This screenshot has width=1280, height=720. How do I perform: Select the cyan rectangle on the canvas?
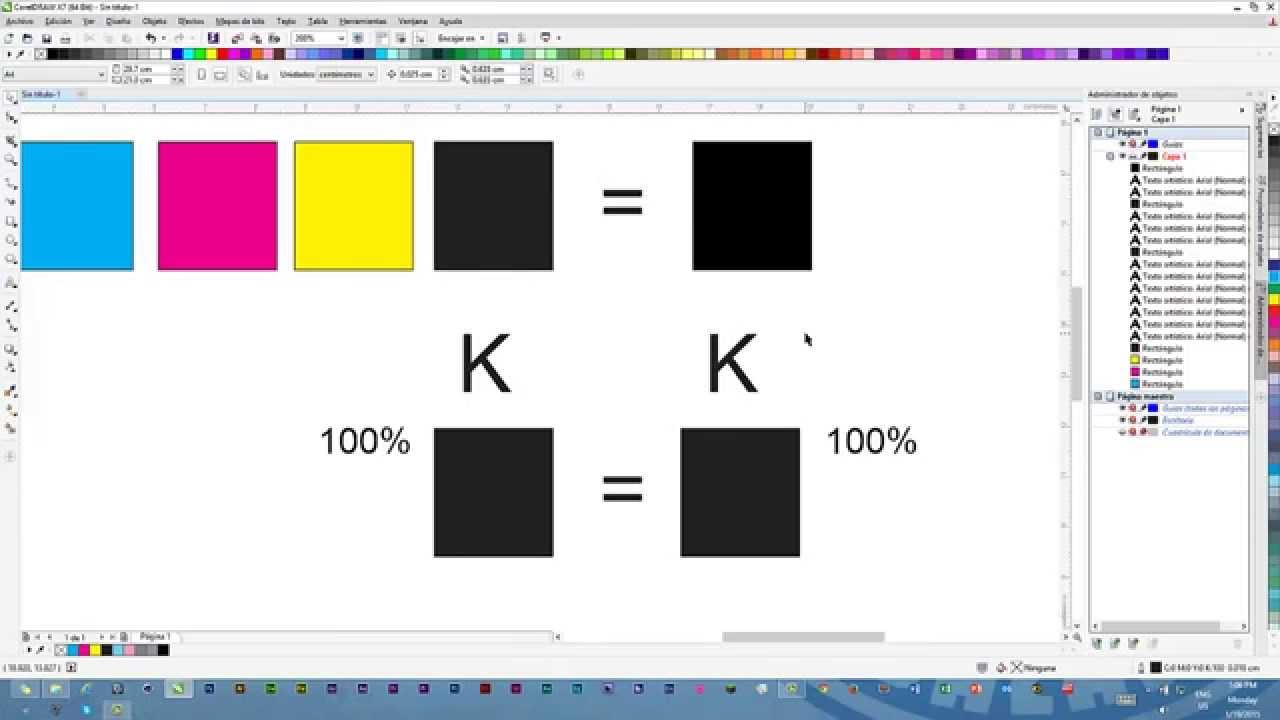77,206
